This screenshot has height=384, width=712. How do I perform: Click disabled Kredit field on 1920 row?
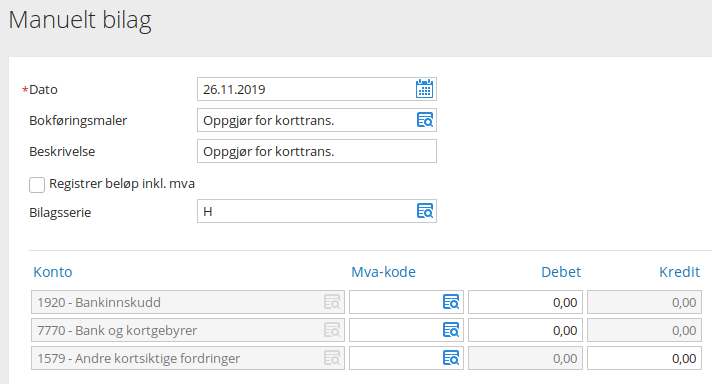tap(644, 302)
